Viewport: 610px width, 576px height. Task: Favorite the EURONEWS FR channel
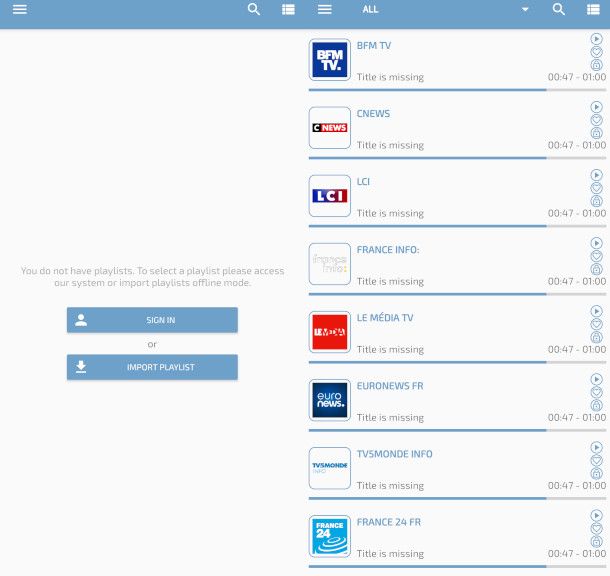pyautogui.click(x=596, y=392)
